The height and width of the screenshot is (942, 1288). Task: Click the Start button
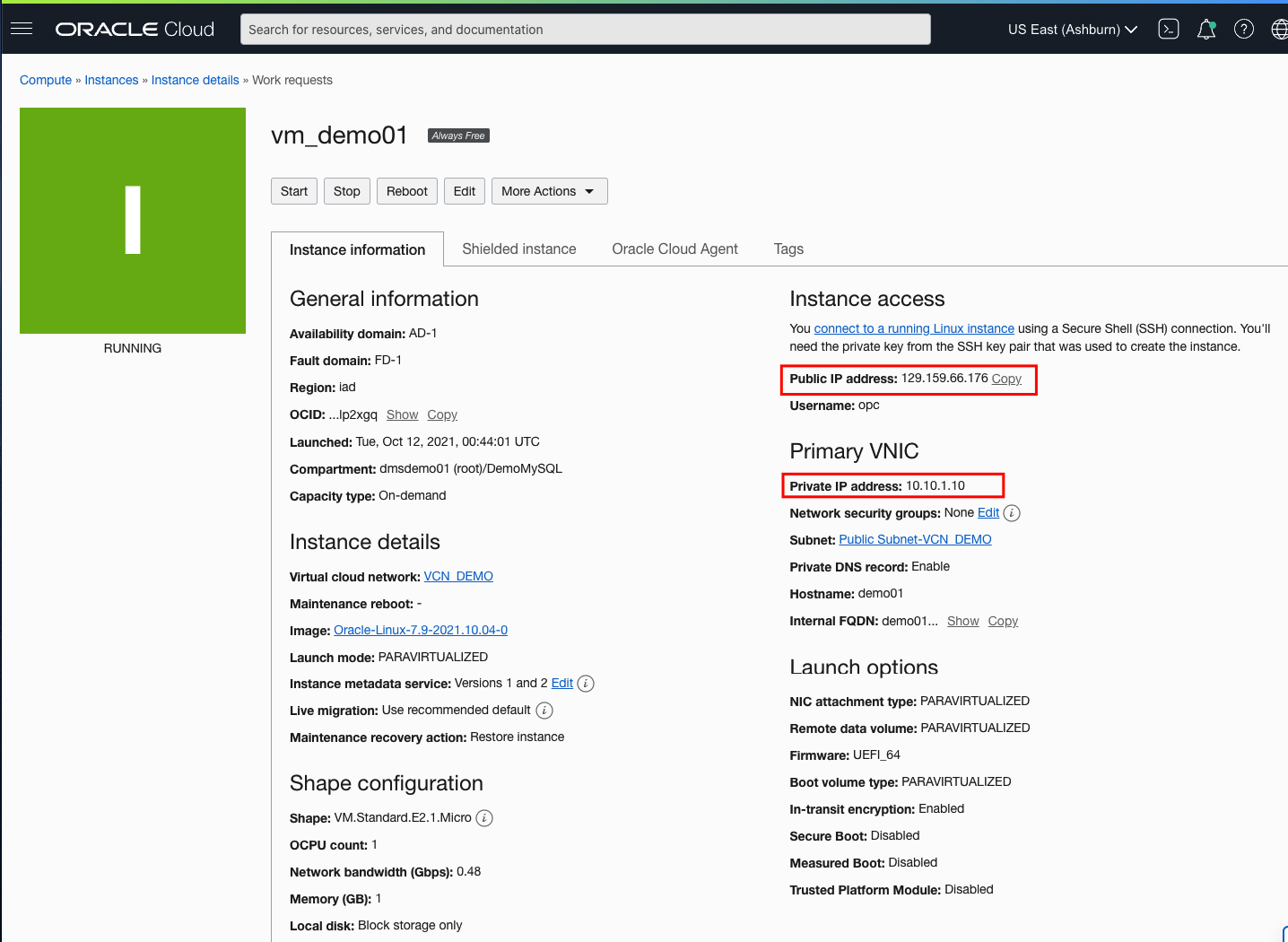click(x=294, y=191)
